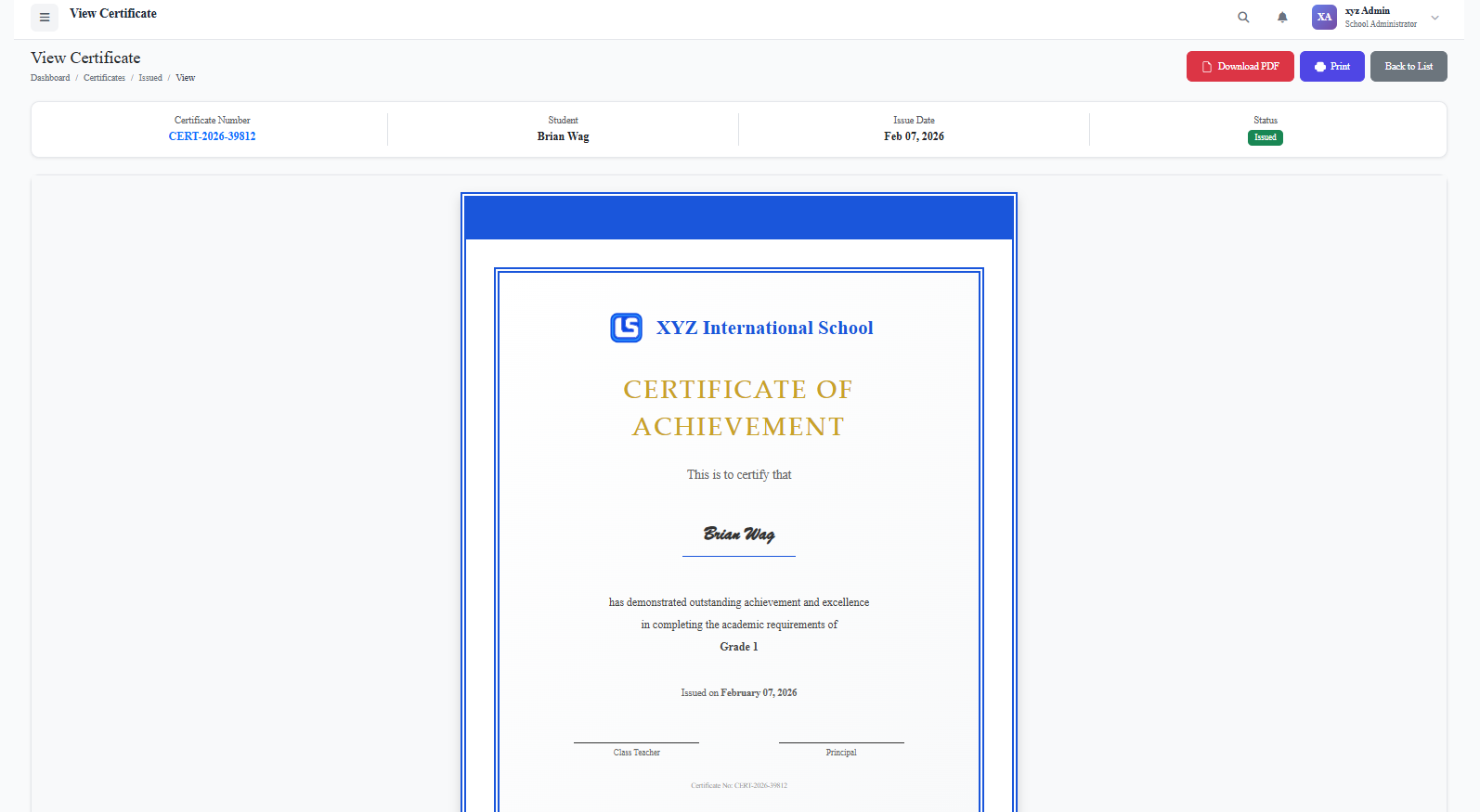Select student name Brian Wag in summary
Image resolution: width=1480 pixels, height=812 pixels.
(x=563, y=136)
